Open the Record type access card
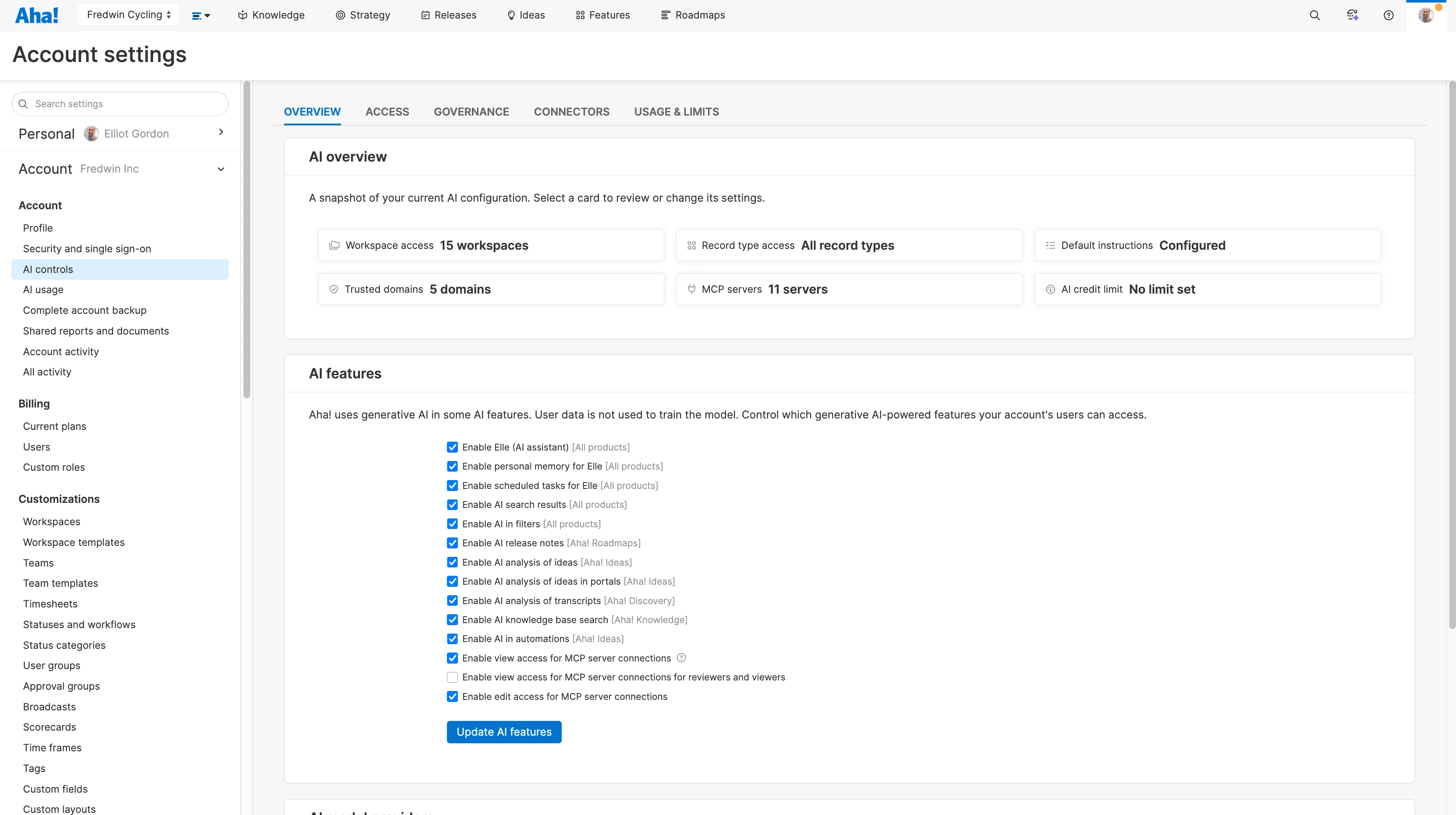The image size is (1456, 815). [849, 245]
